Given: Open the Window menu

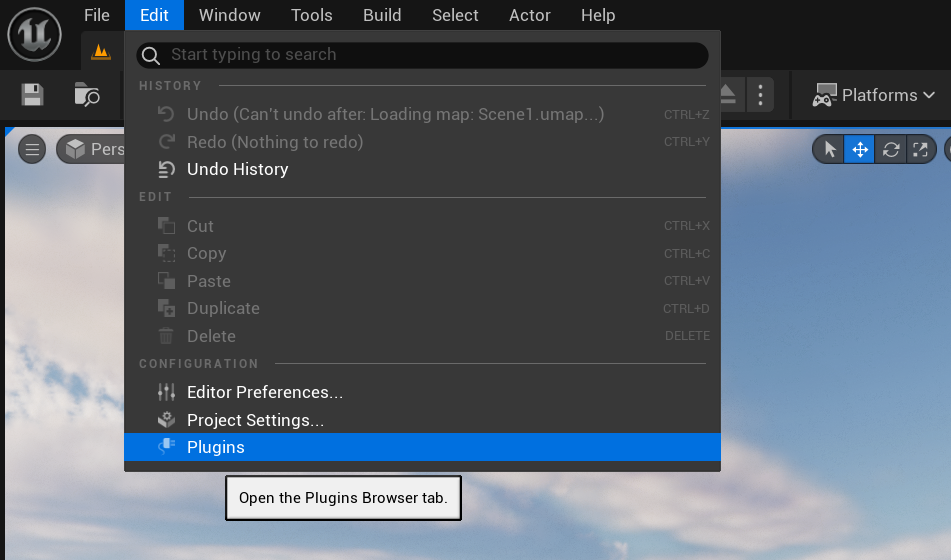Looking at the screenshot, I should (x=230, y=15).
